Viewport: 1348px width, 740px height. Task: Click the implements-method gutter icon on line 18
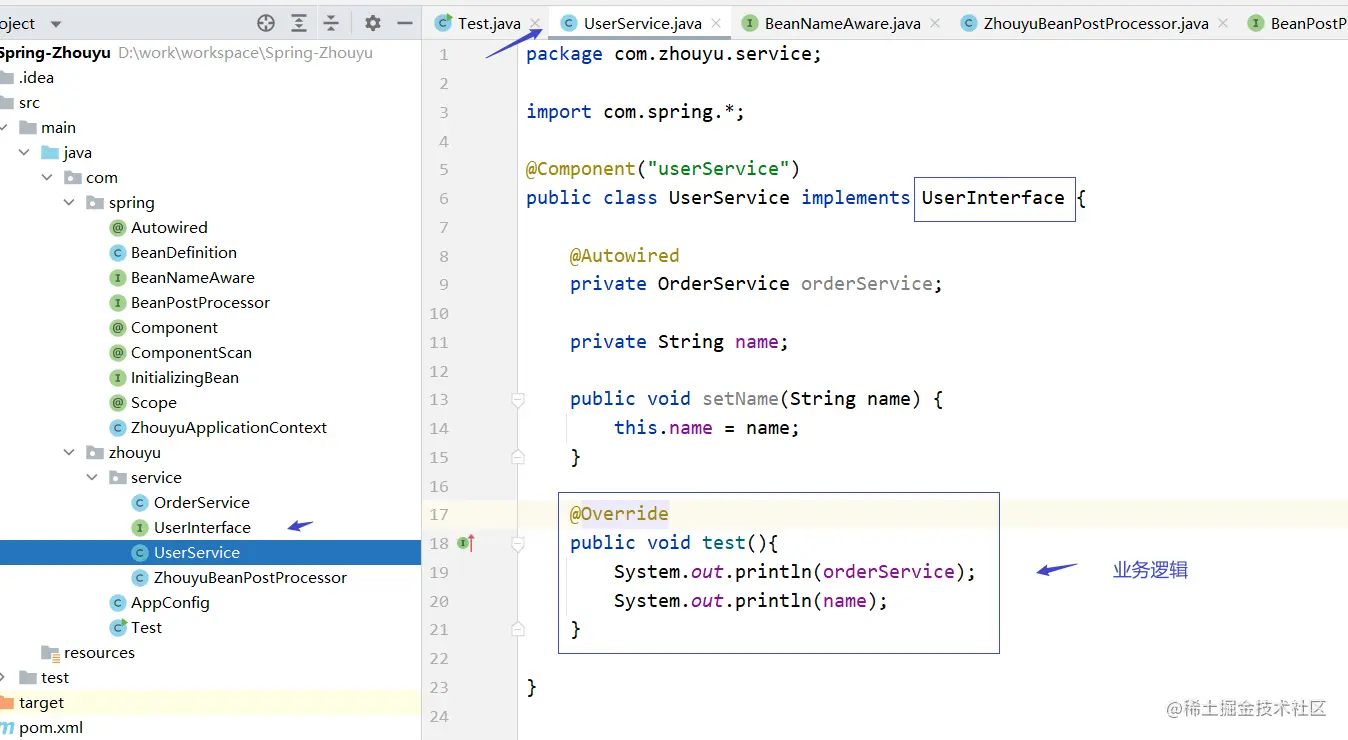[x=465, y=543]
